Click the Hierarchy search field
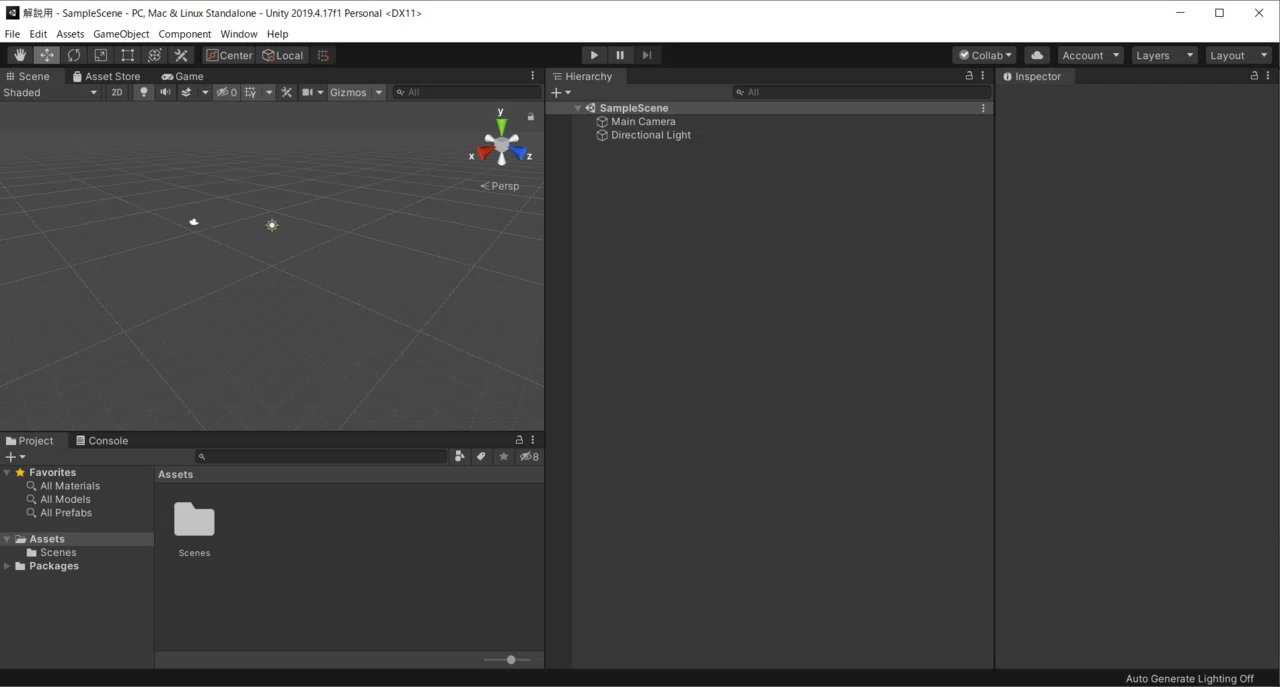 (x=861, y=92)
